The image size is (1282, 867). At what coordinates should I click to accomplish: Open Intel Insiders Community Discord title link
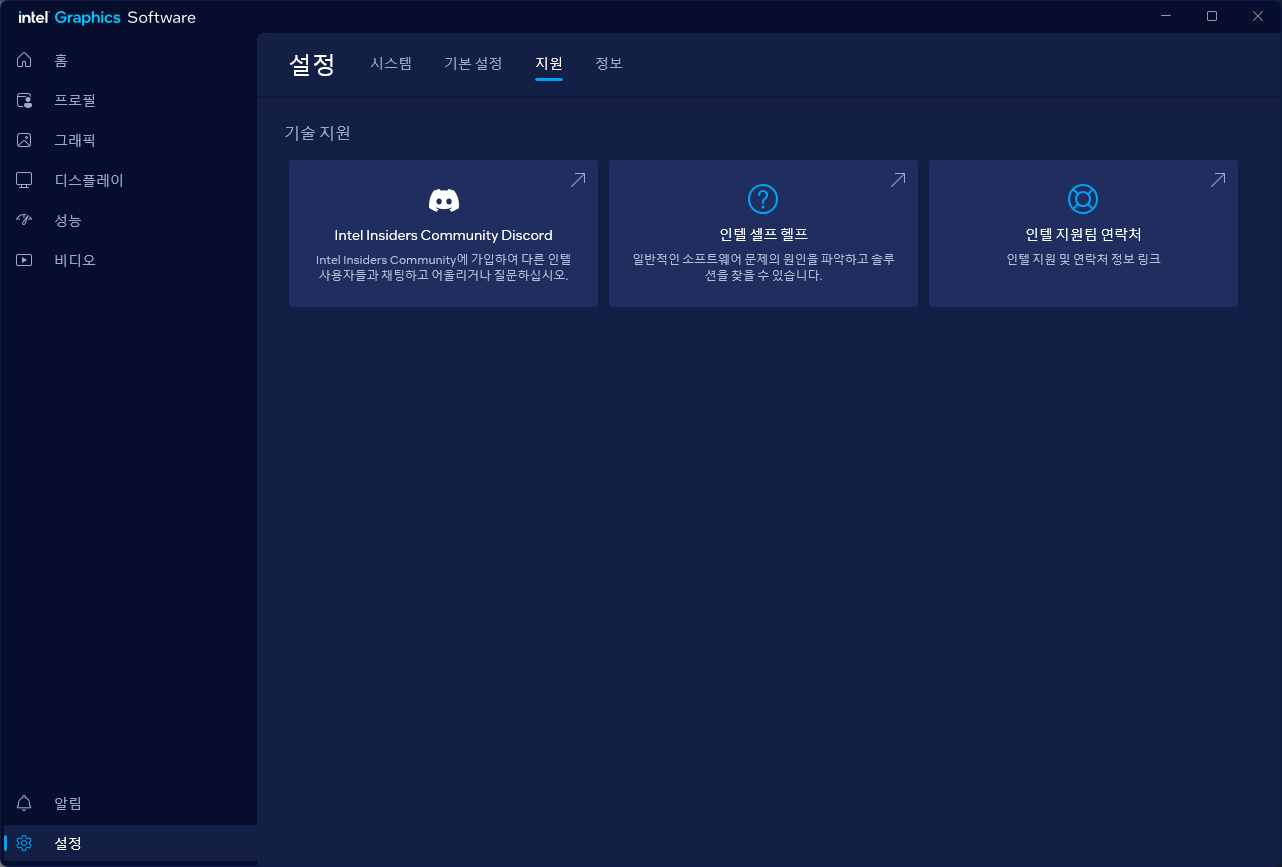coord(443,235)
